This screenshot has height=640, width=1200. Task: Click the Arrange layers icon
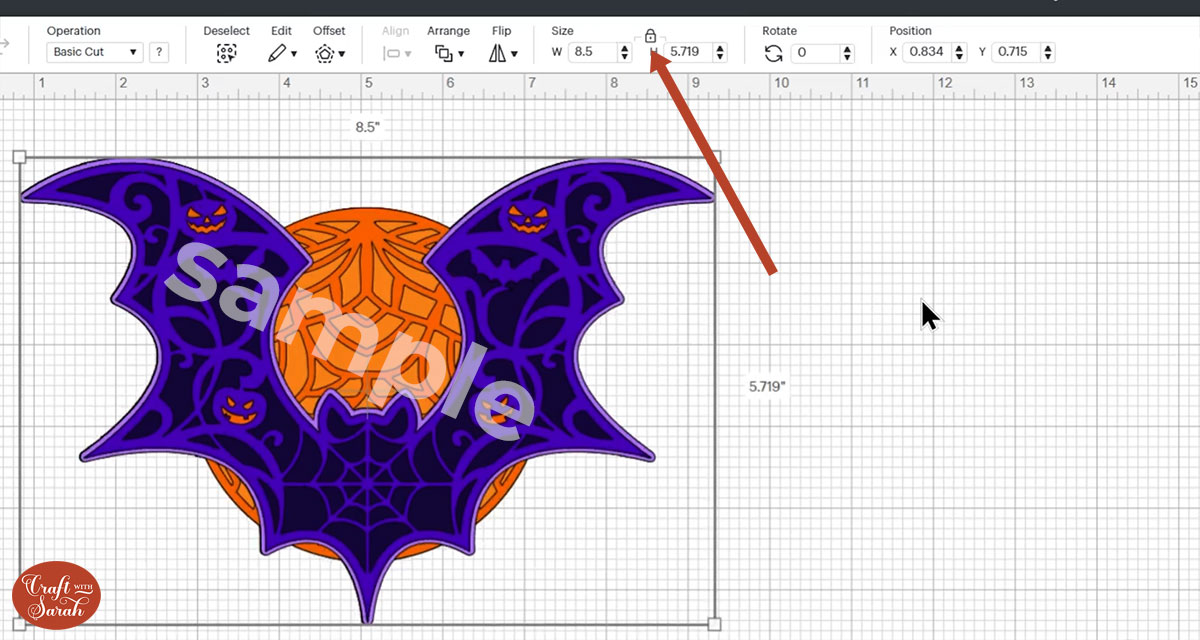coord(445,51)
